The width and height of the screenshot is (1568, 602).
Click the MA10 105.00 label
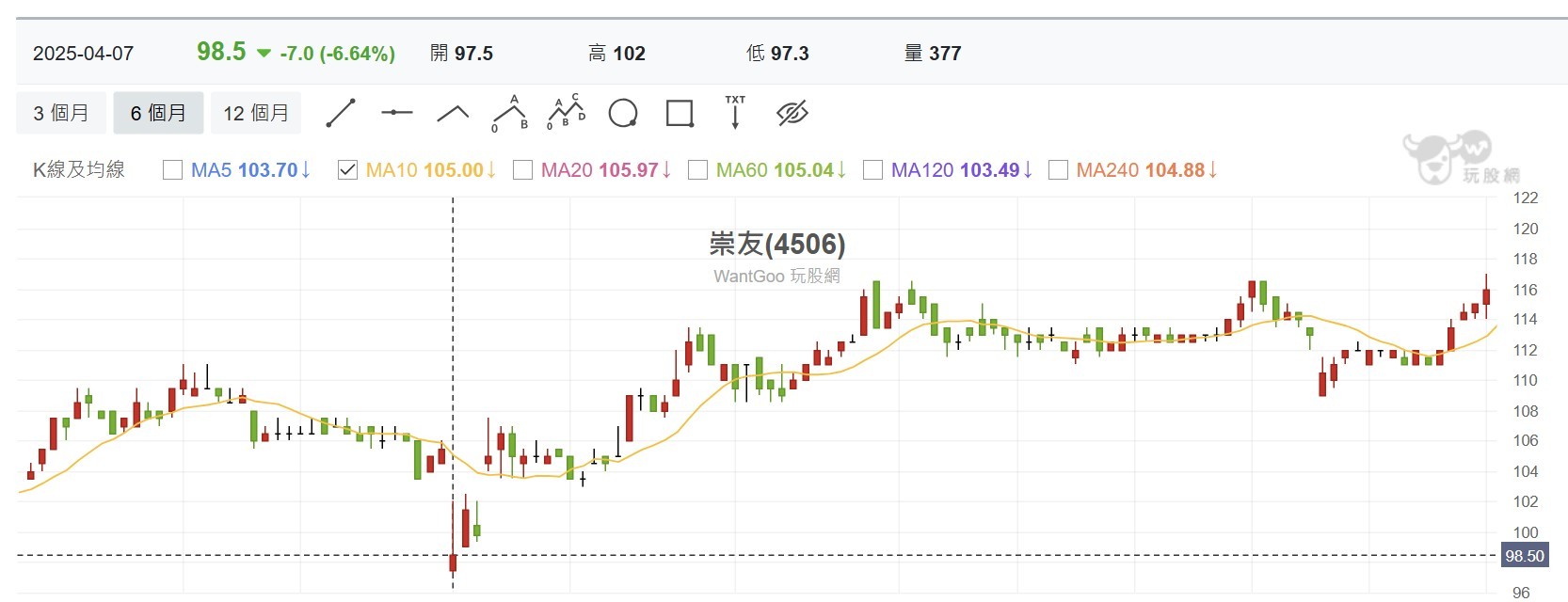pyautogui.click(x=430, y=170)
